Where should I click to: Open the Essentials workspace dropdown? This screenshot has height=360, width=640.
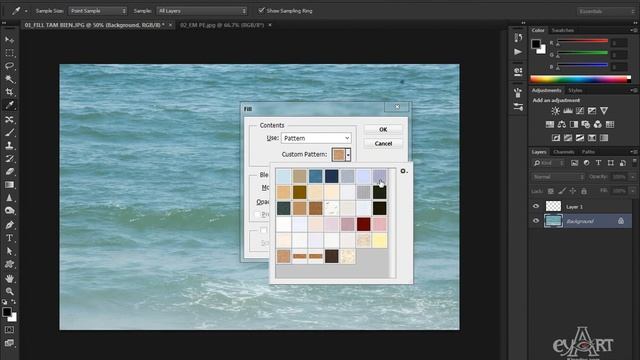pos(606,11)
